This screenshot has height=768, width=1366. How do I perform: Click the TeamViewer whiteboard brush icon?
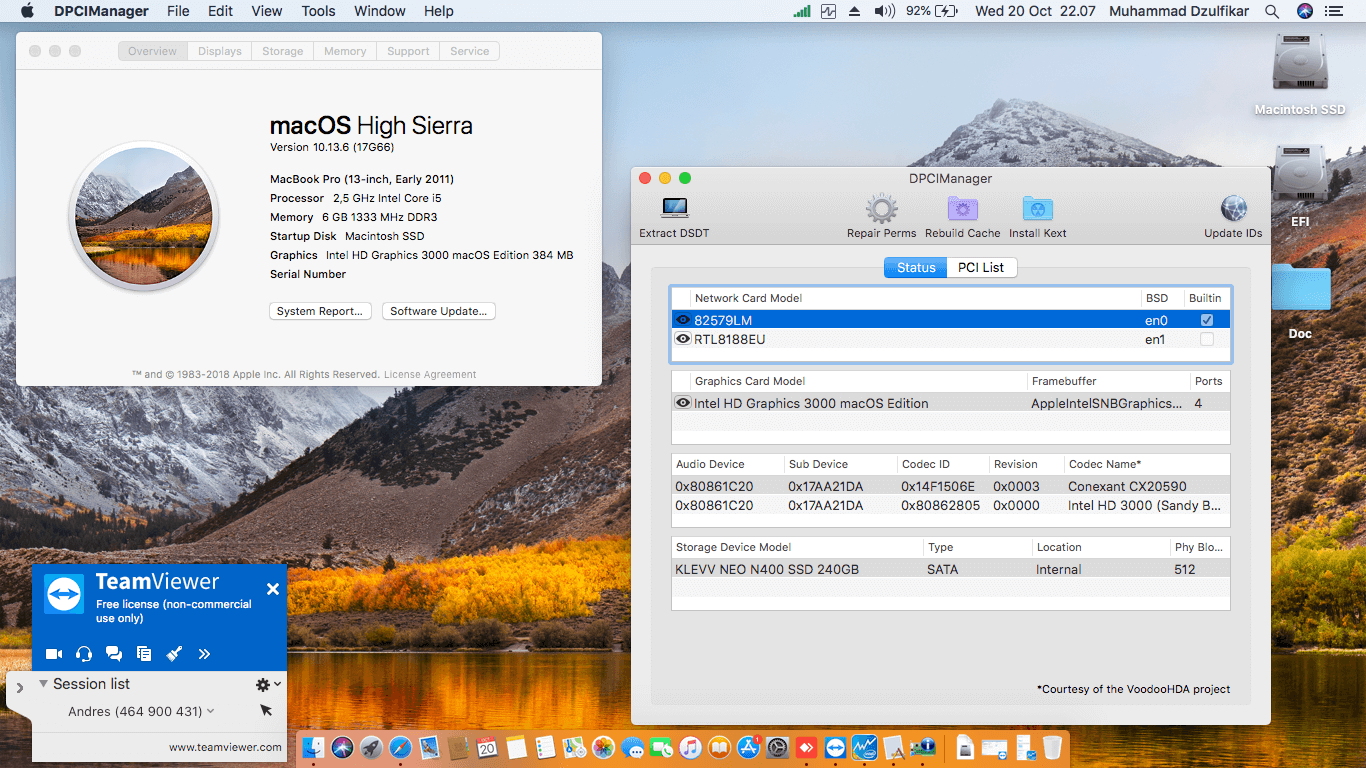(174, 654)
